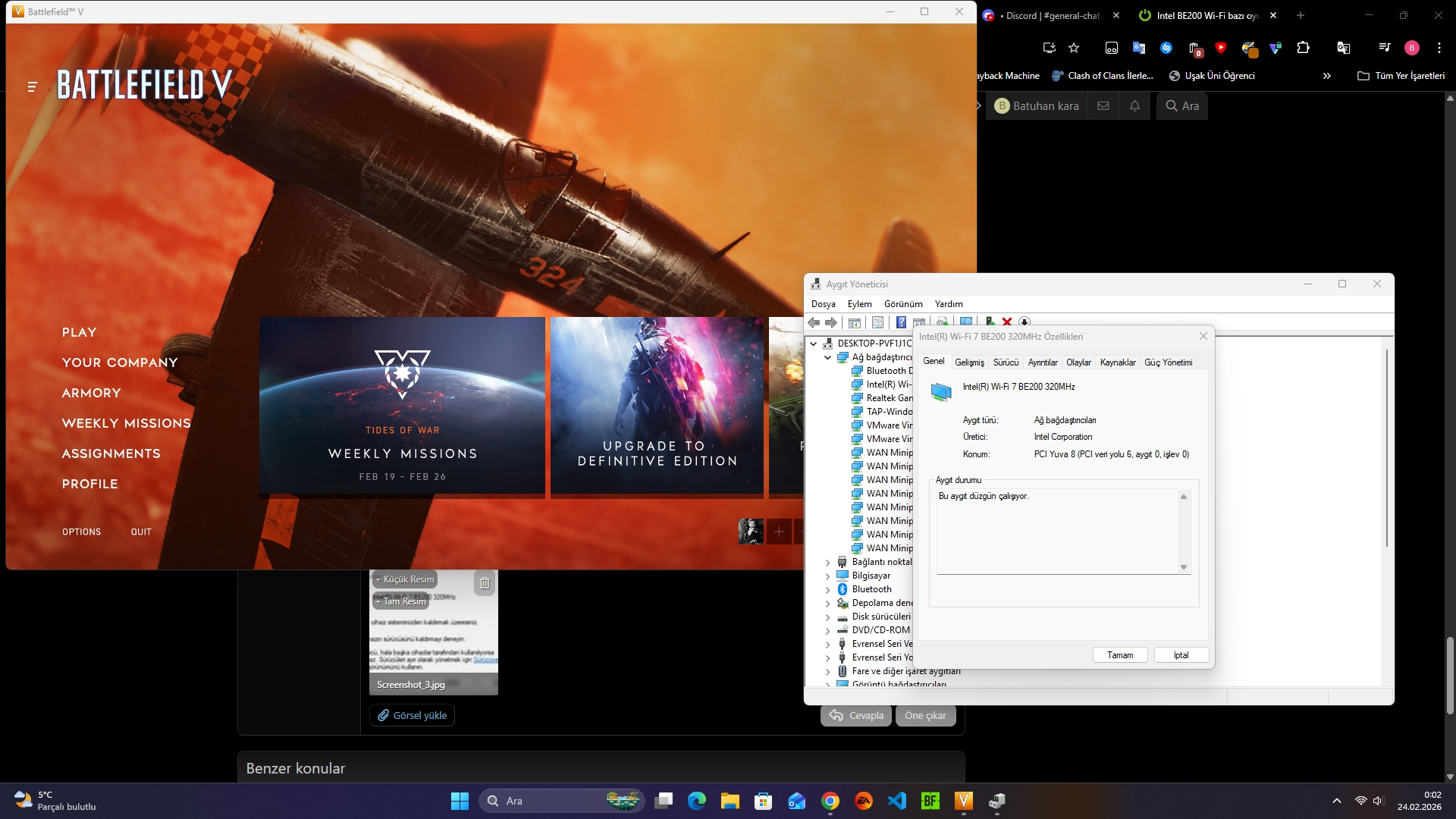Open the Battlefield V hamburger menu
Viewport: 1456px width, 819px height.
click(x=32, y=87)
